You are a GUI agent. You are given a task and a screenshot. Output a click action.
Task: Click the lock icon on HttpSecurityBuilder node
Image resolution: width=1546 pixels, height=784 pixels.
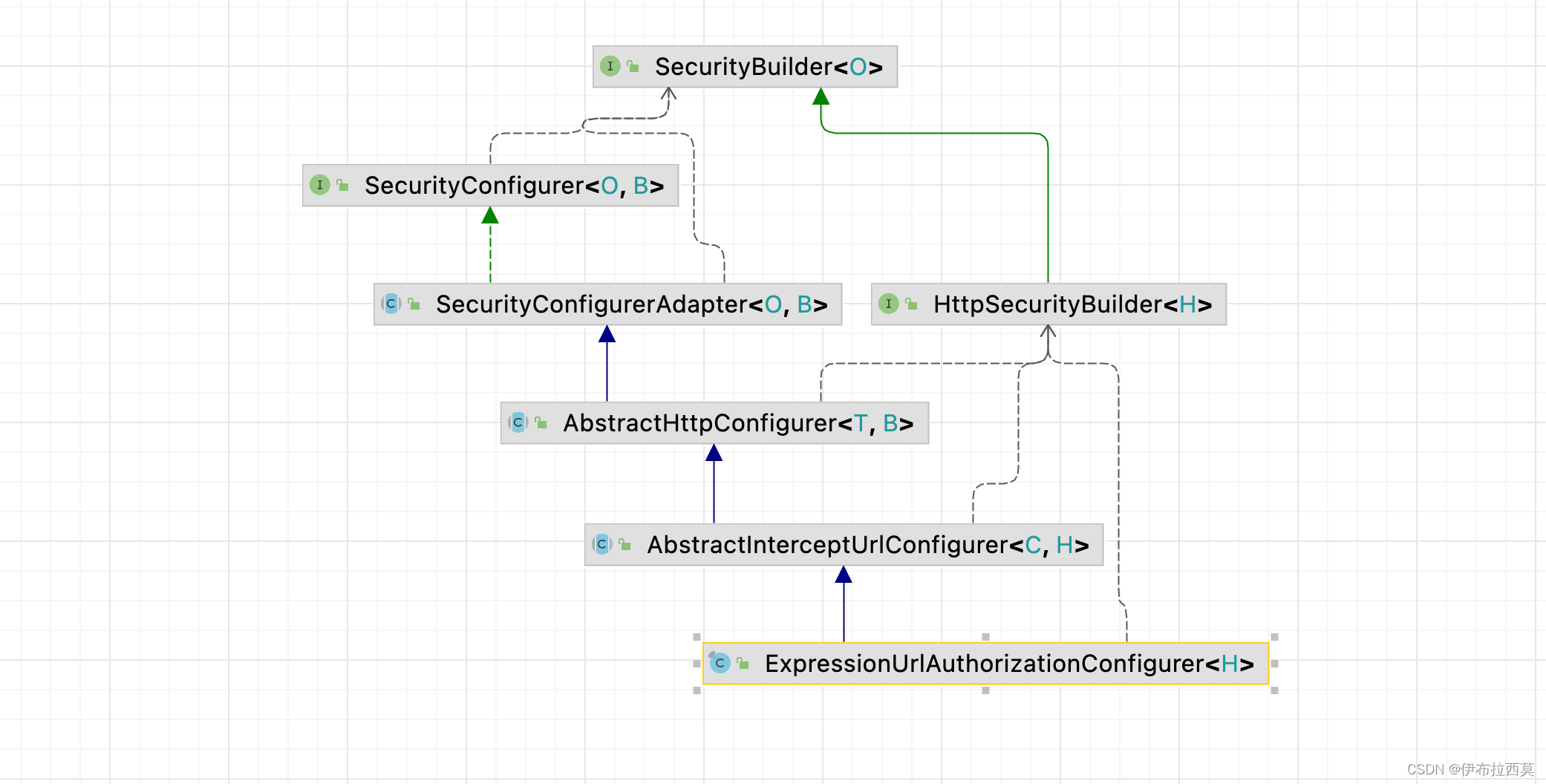pos(911,304)
